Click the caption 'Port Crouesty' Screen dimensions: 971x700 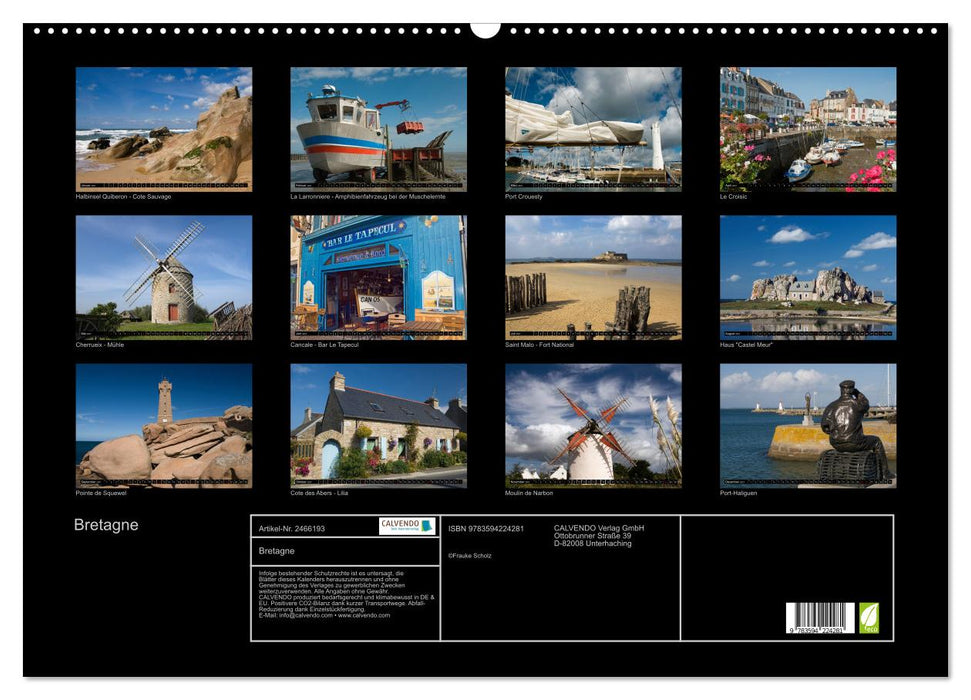[524, 196]
